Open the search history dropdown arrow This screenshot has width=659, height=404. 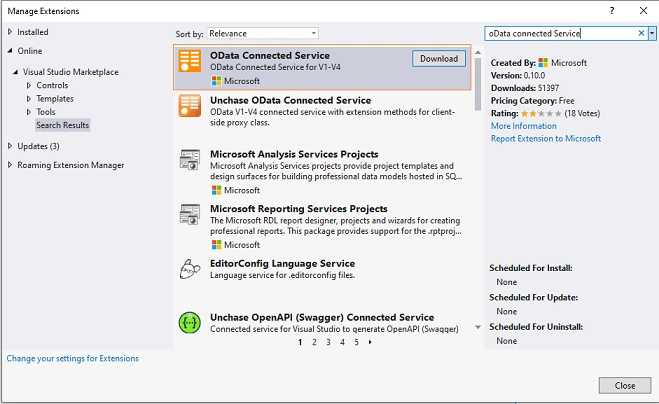click(652, 33)
